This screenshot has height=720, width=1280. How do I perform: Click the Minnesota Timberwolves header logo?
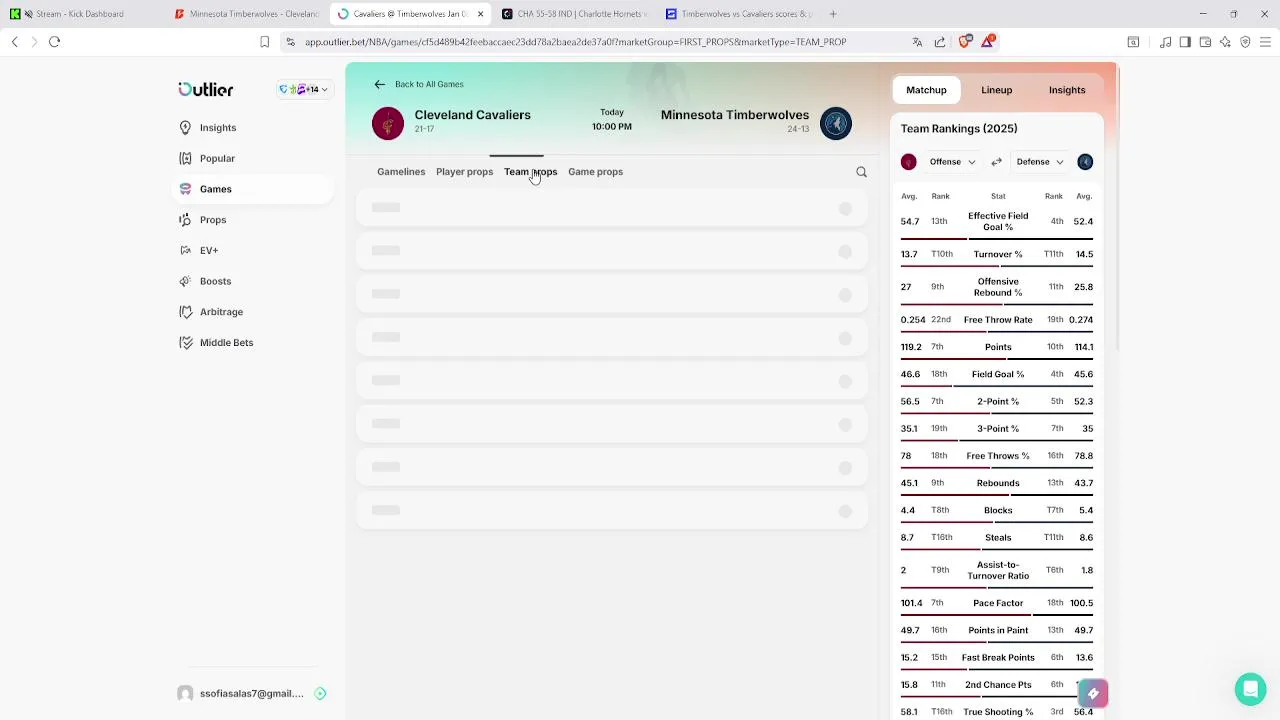coord(836,123)
